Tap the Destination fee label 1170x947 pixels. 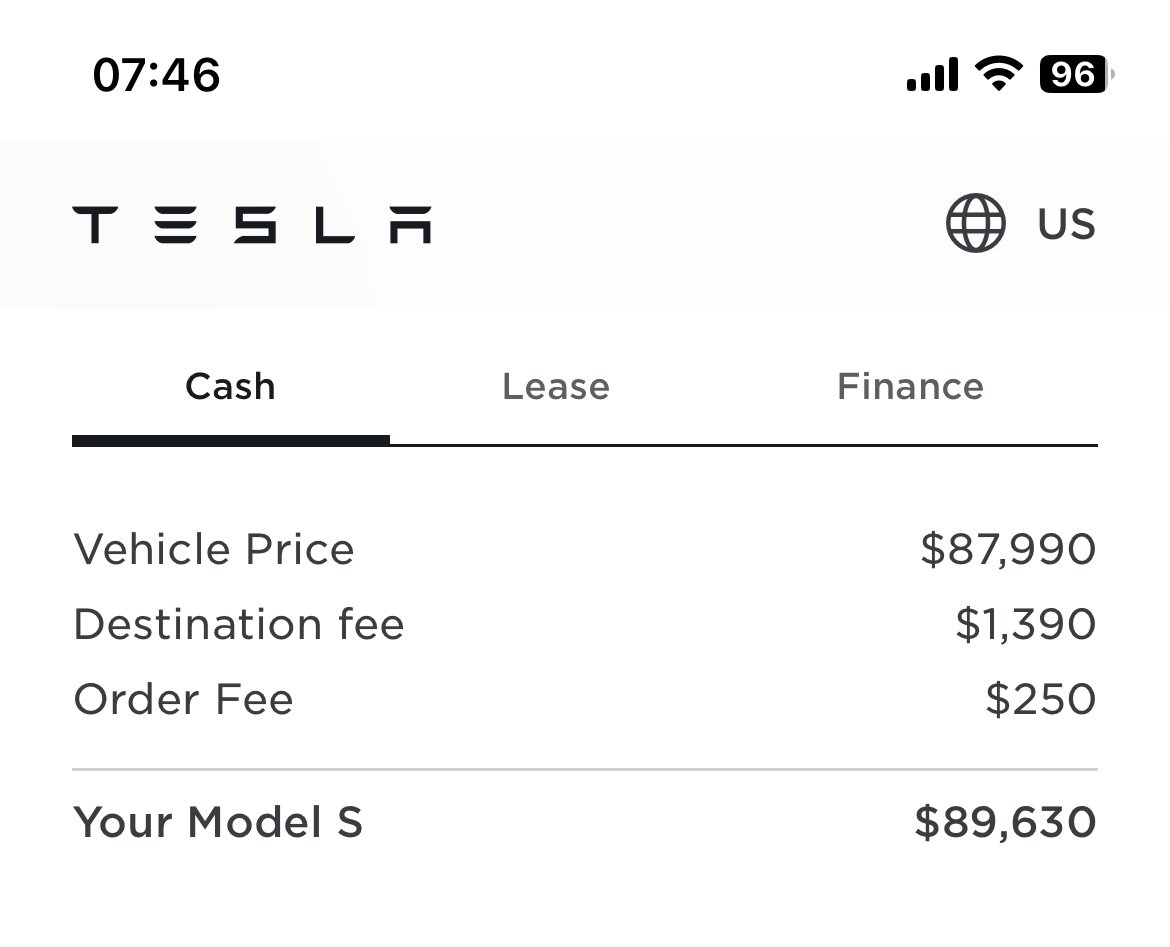pyautogui.click(x=239, y=624)
